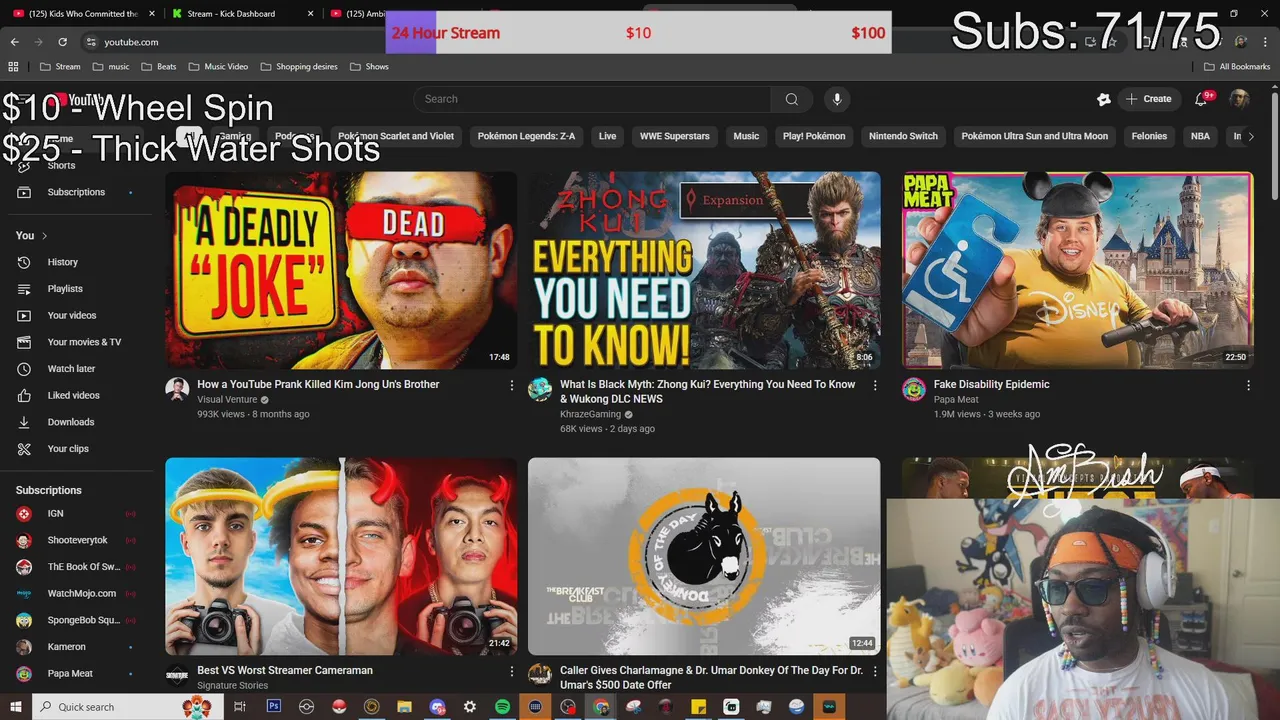Image resolution: width=1280 pixels, height=720 pixels.
Task: Open the Stream bookmarks folder
Action: pos(60,67)
